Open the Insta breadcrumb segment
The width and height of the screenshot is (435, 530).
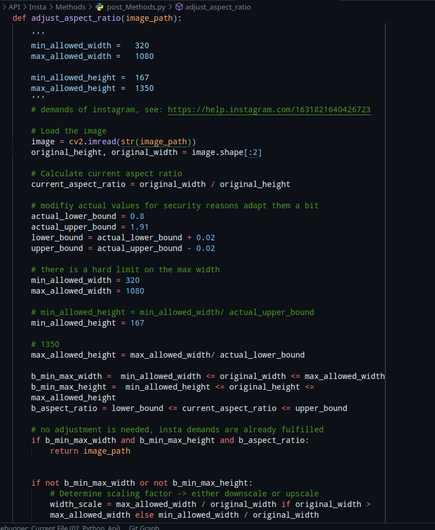38,7
